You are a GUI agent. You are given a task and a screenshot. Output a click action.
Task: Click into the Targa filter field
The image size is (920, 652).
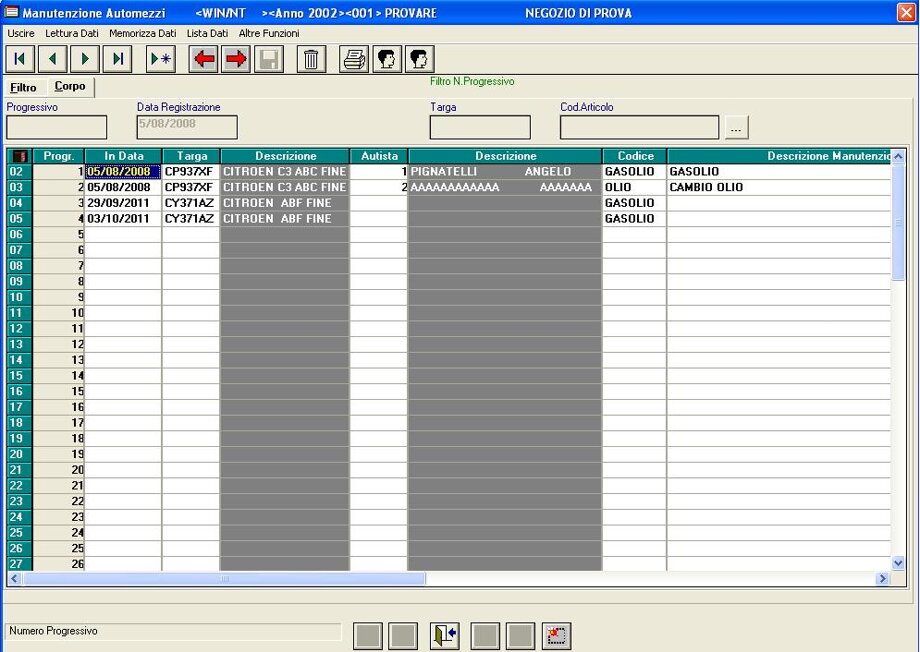[480, 128]
